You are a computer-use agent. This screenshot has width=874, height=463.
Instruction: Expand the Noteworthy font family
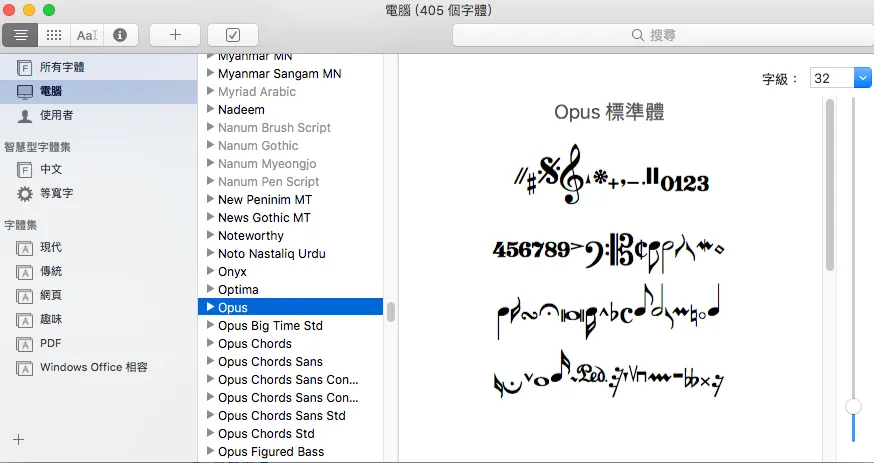[210, 235]
